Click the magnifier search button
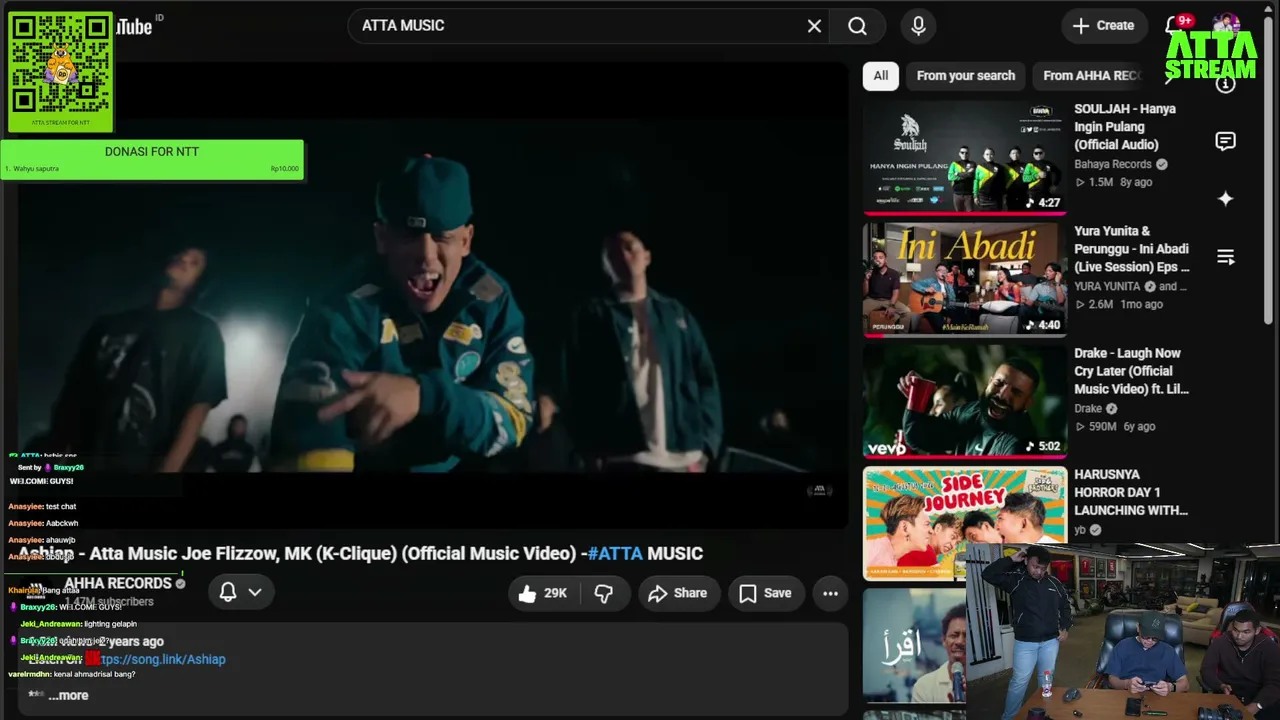The width and height of the screenshot is (1280, 720). click(857, 26)
